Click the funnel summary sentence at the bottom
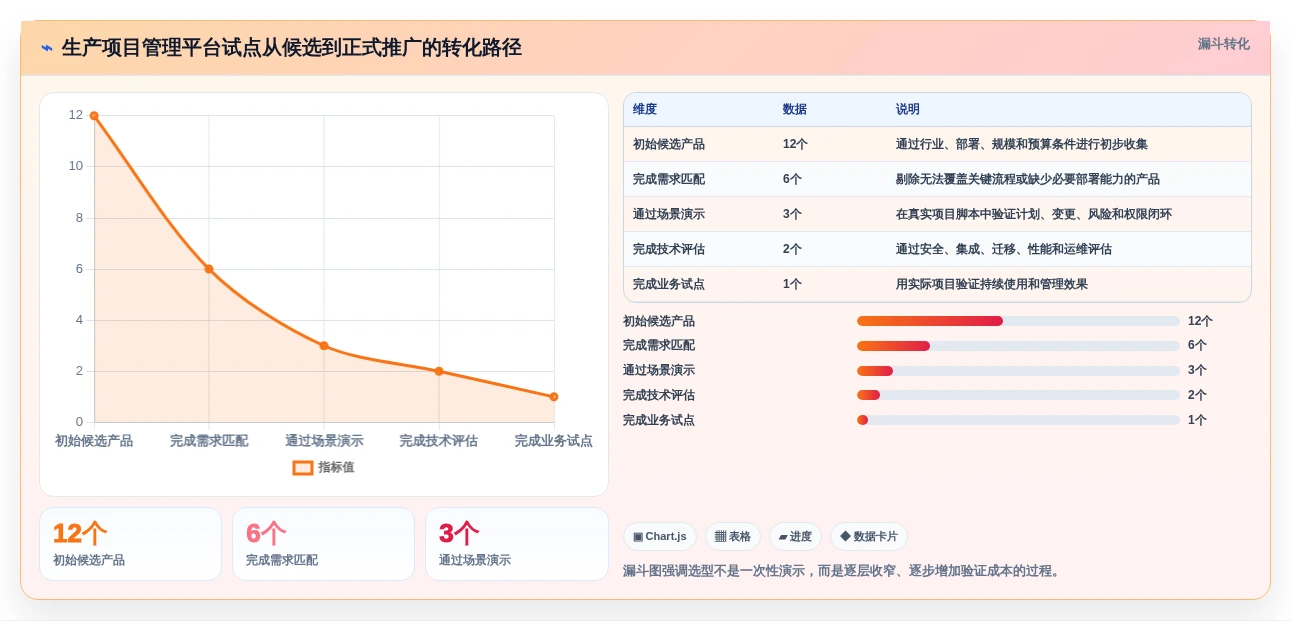Screen dimensions: 1291x621 [x=842, y=571]
